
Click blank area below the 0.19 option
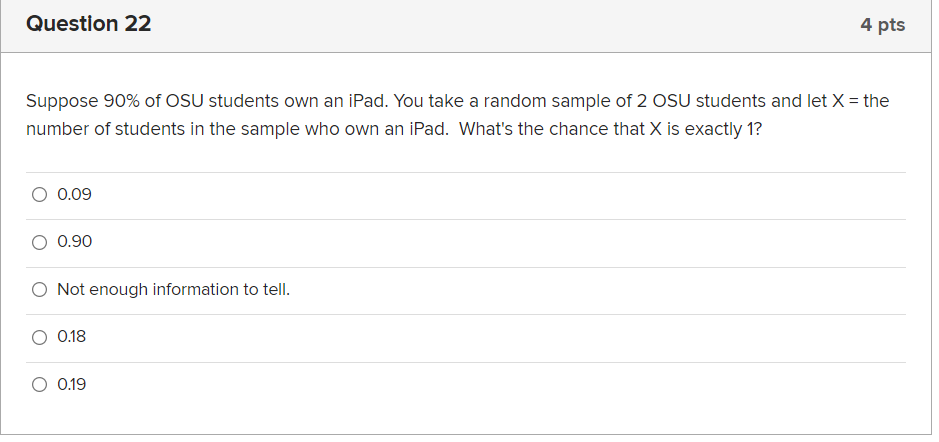tap(466, 420)
